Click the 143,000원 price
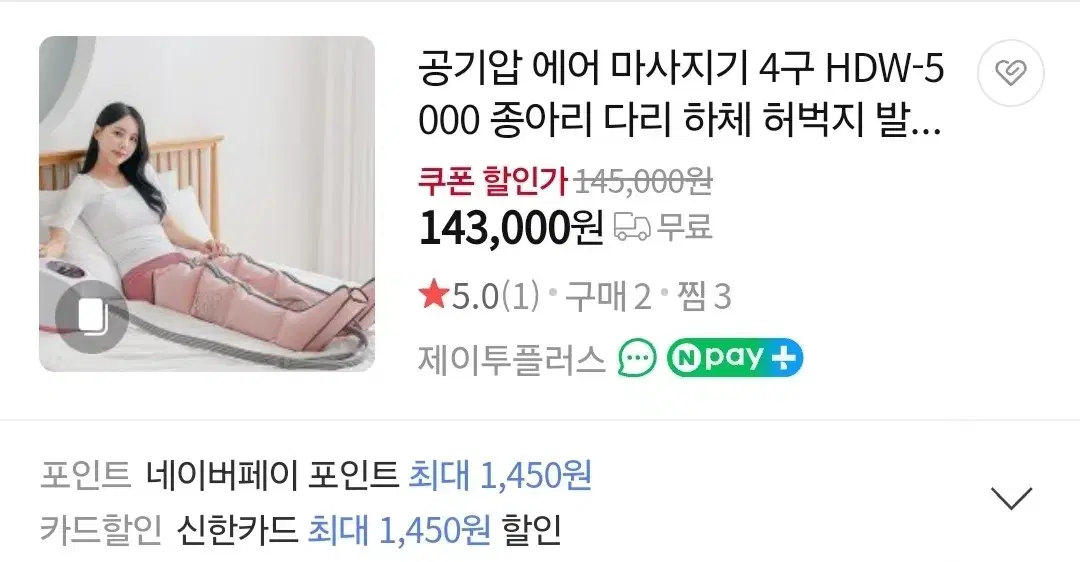1080x562 pixels. point(510,228)
